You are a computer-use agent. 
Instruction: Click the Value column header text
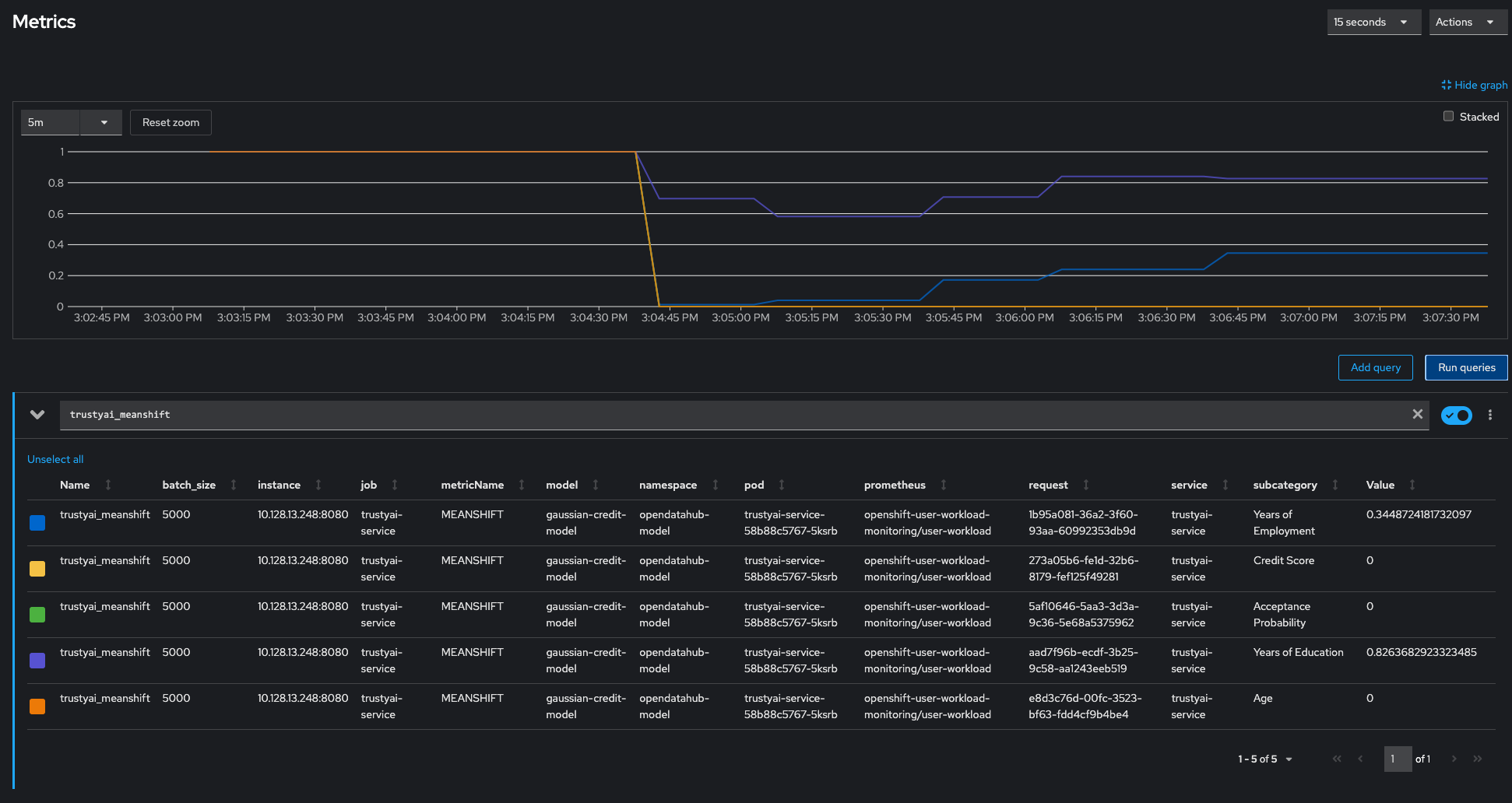point(1380,485)
